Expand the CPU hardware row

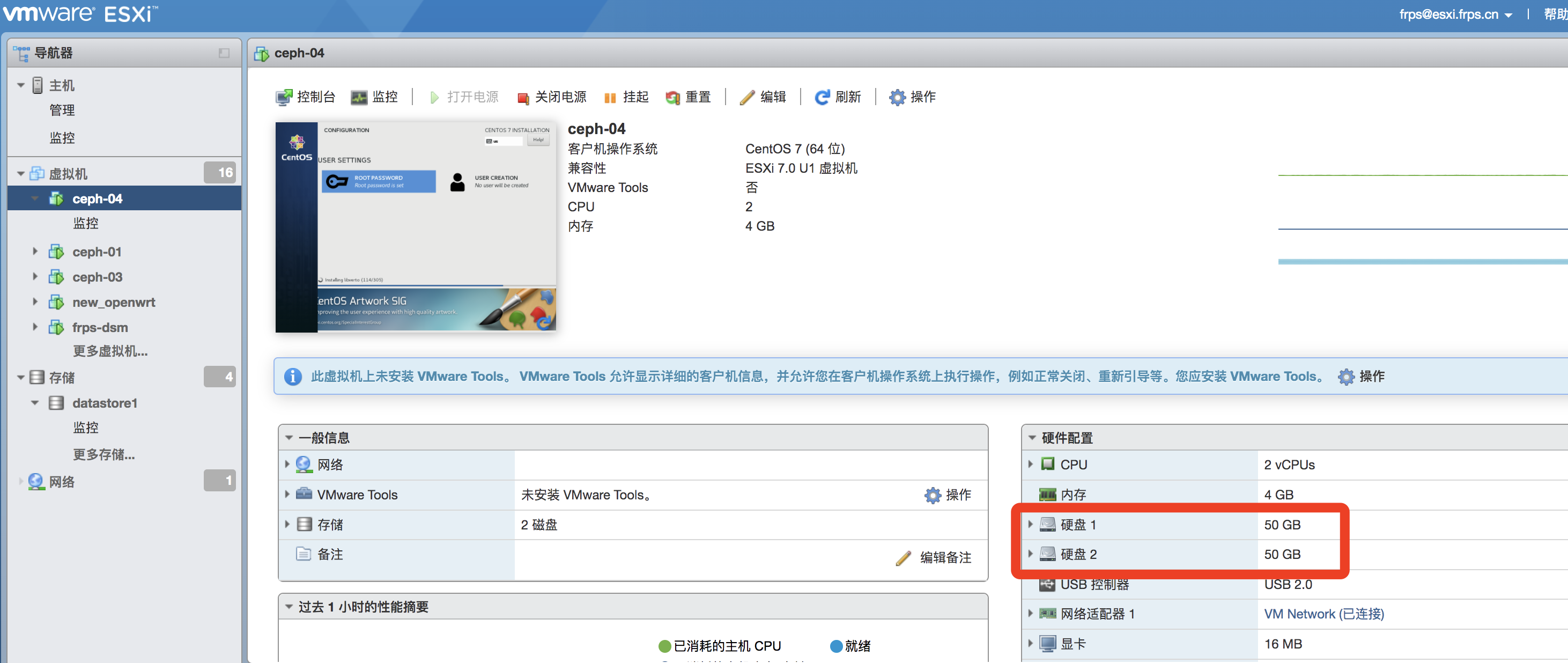[1031, 465]
